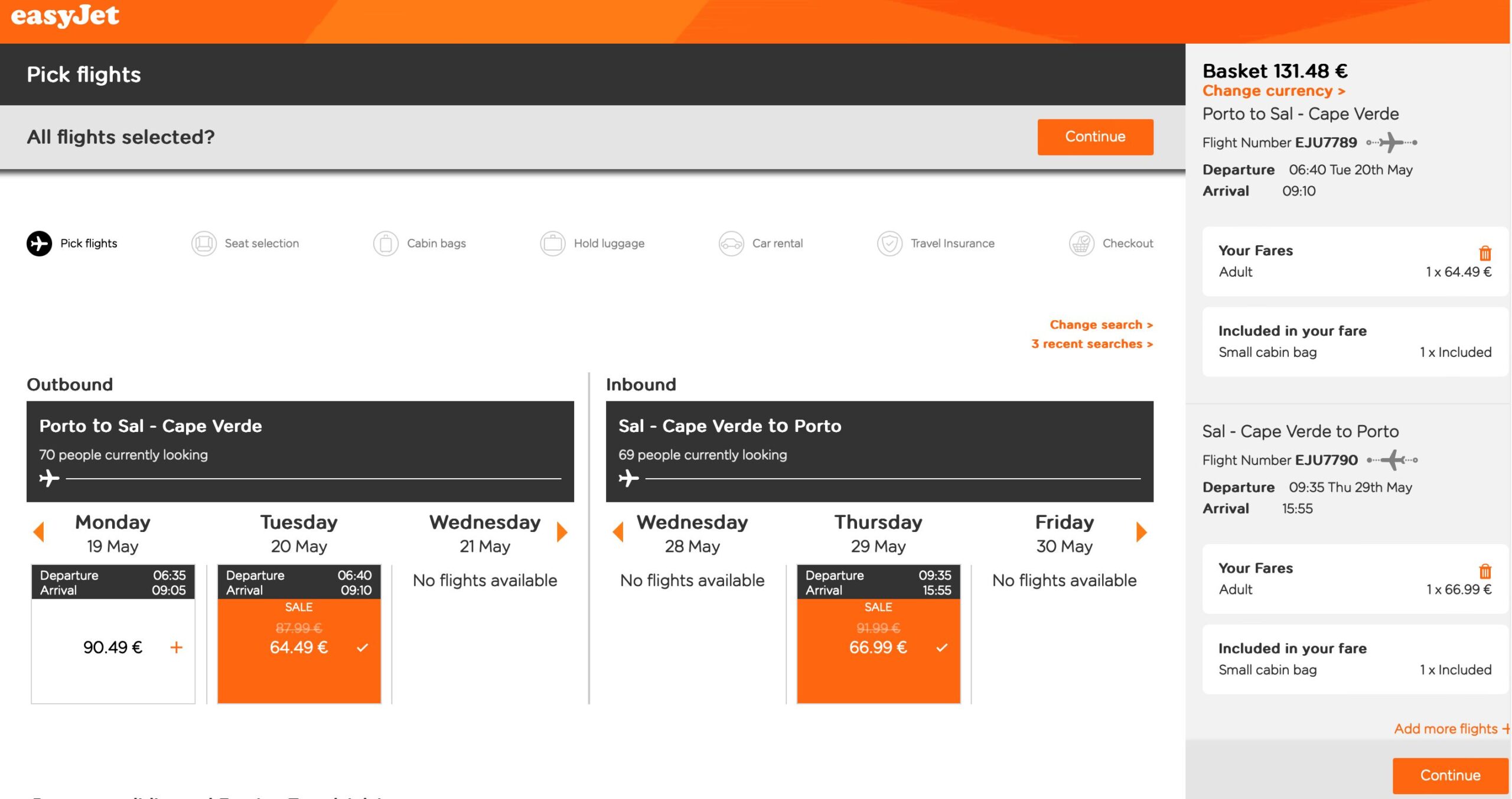The image size is (1512, 799).
Task: Click the Checkout basket icon
Action: tap(1081, 243)
